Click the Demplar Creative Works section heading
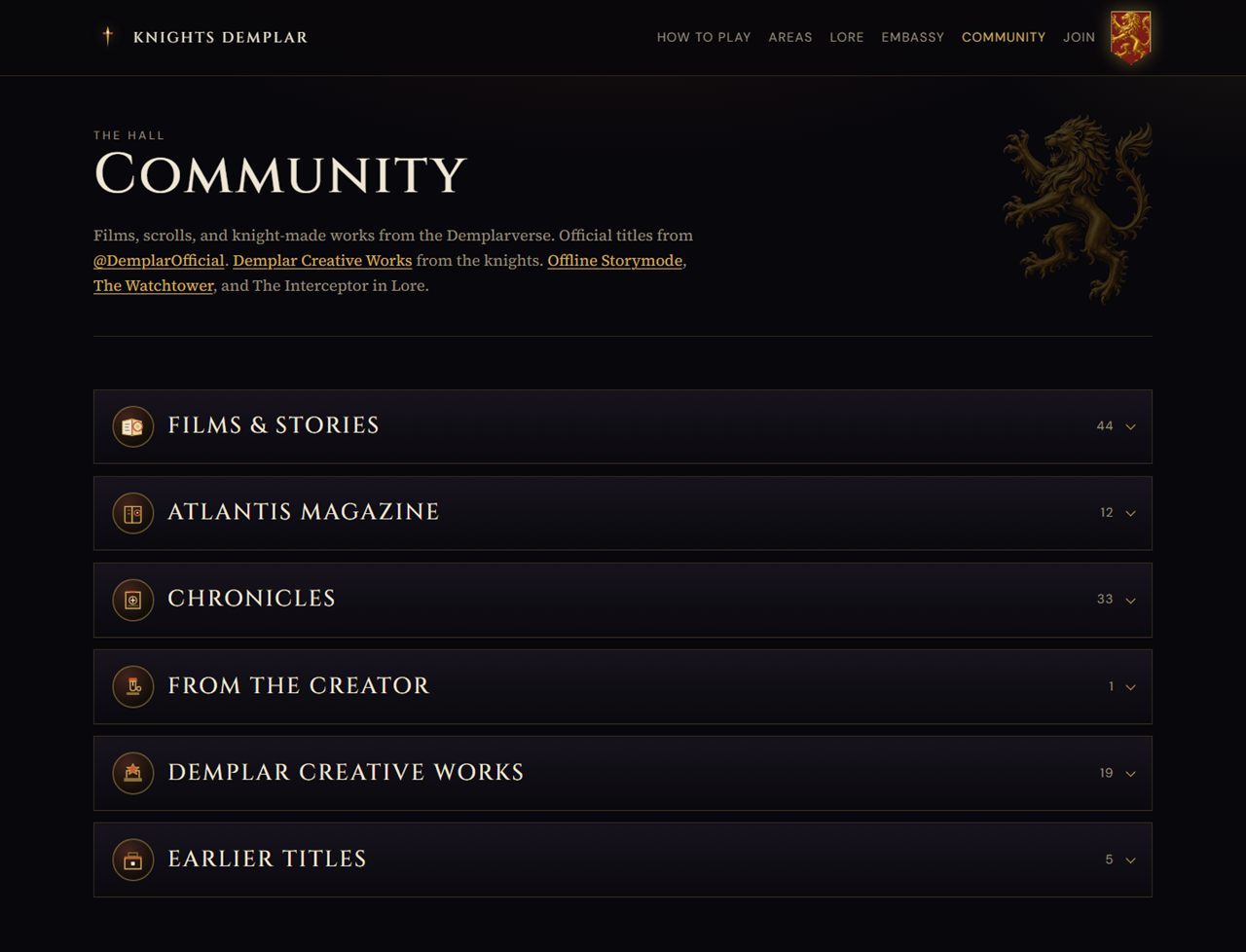The width and height of the screenshot is (1246, 952). 346,772
